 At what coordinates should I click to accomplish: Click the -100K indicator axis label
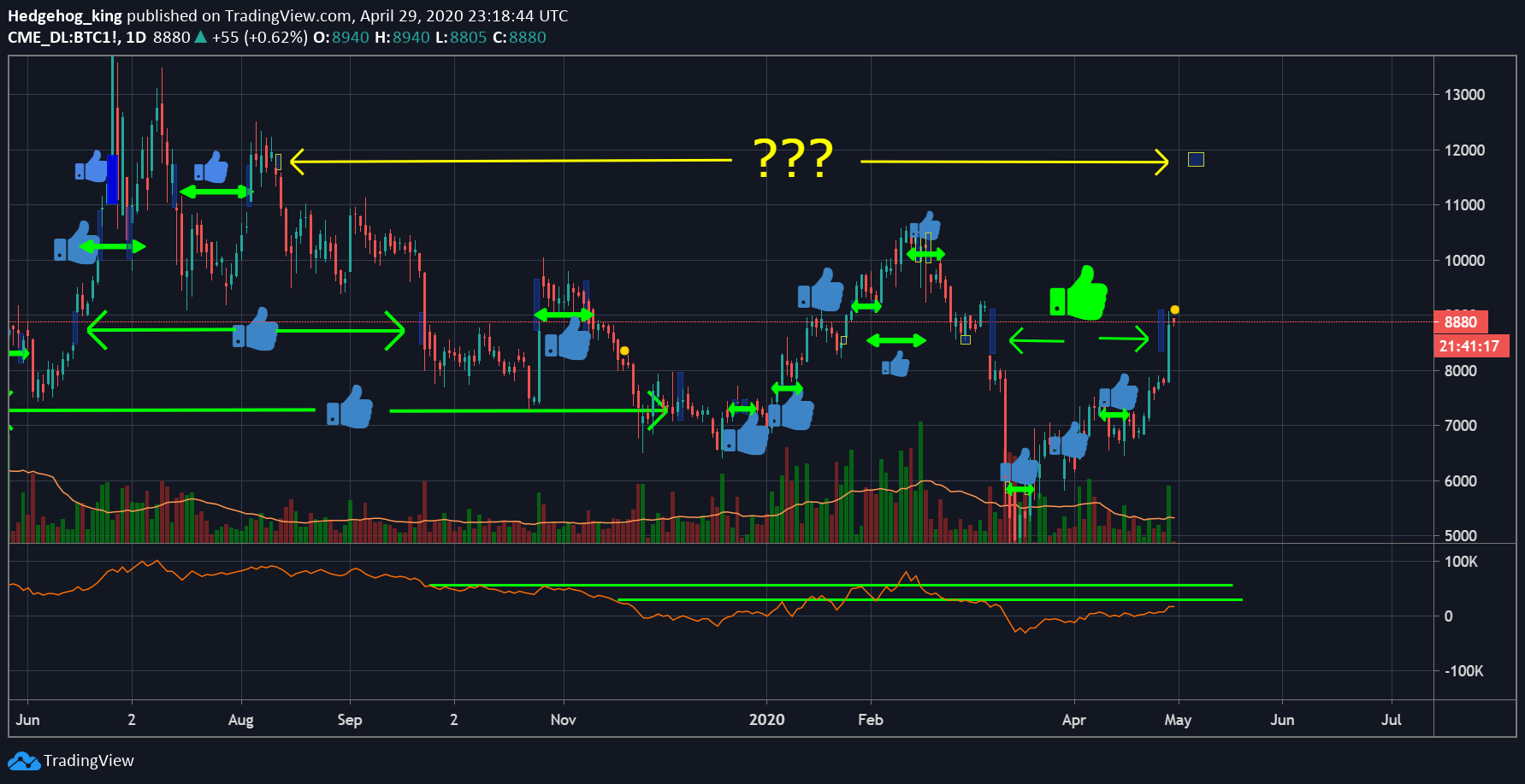pos(1463,671)
